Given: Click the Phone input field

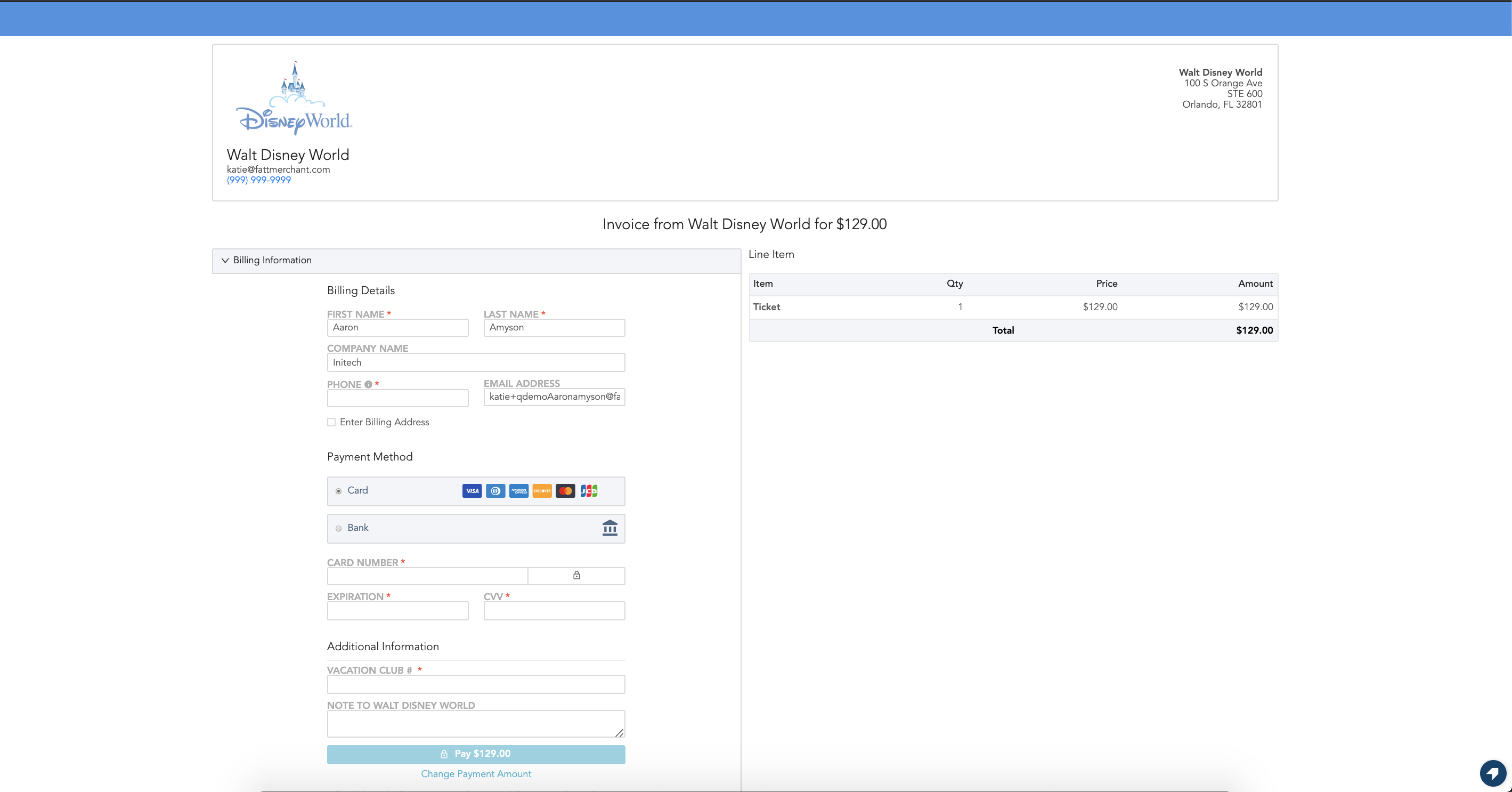Looking at the screenshot, I should (397, 398).
